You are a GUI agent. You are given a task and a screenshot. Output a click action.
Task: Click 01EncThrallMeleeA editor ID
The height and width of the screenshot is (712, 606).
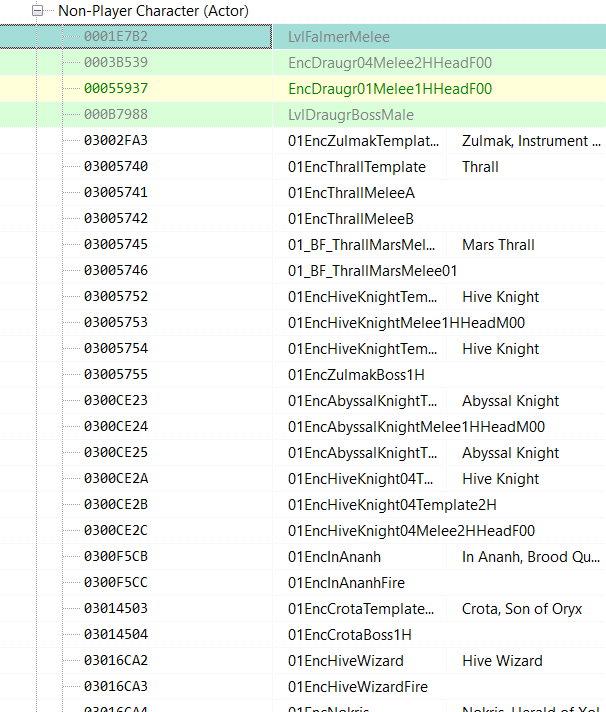click(x=351, y=193)
